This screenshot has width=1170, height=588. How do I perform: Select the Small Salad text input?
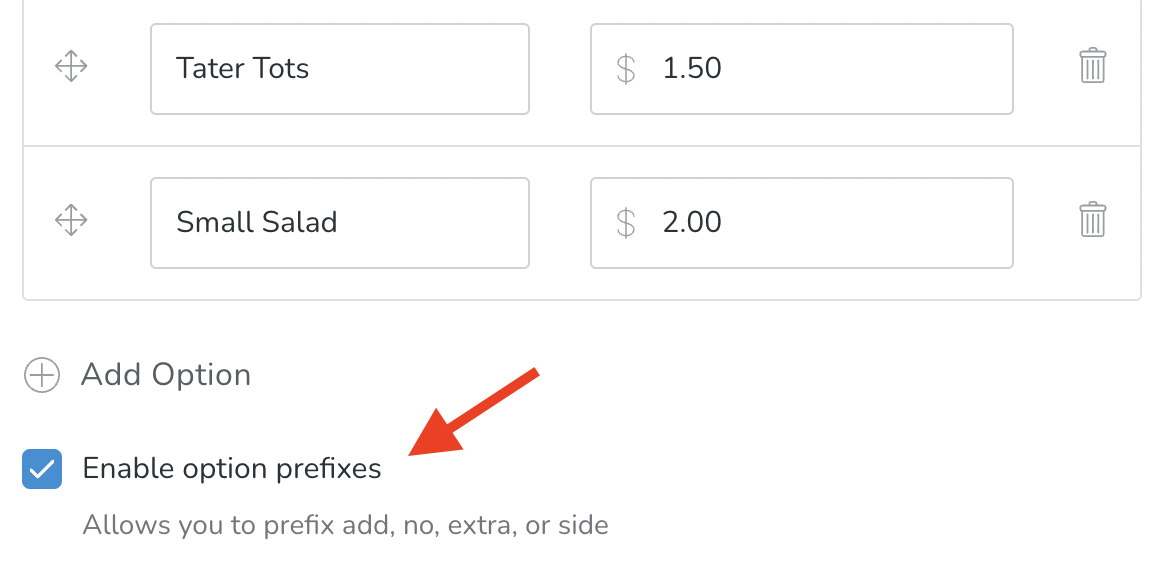coord(339,222)
